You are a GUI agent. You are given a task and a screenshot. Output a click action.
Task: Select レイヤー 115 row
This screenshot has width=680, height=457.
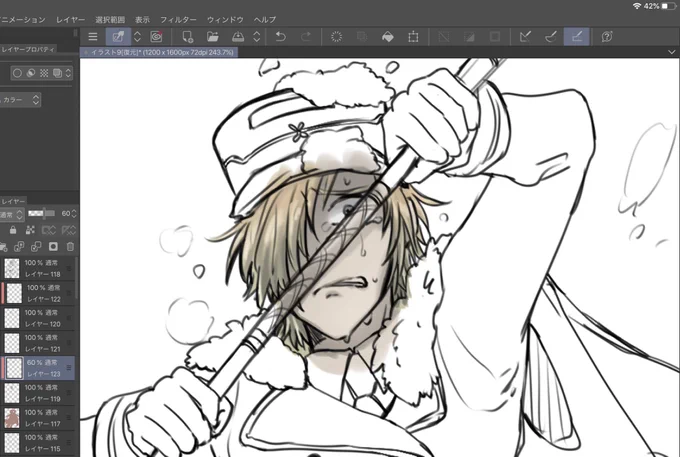(x=38, y=443)
